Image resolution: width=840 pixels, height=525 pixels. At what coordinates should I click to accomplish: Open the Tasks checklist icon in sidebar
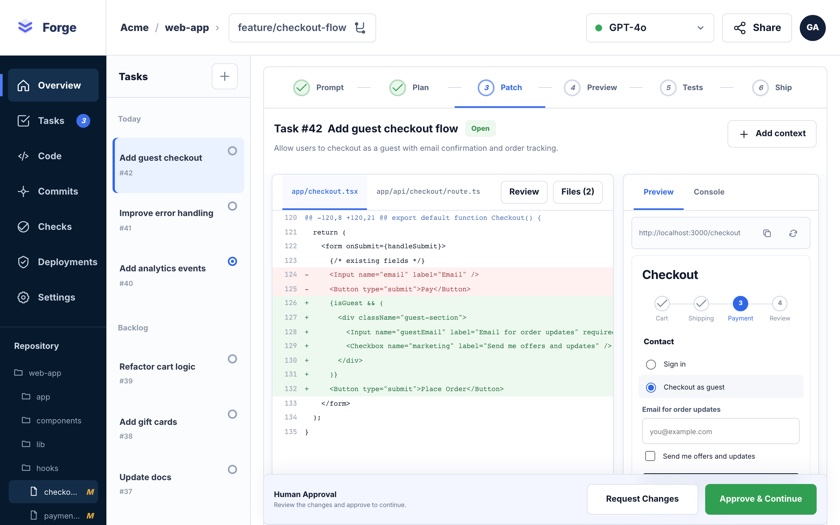(x=23, y=121)
